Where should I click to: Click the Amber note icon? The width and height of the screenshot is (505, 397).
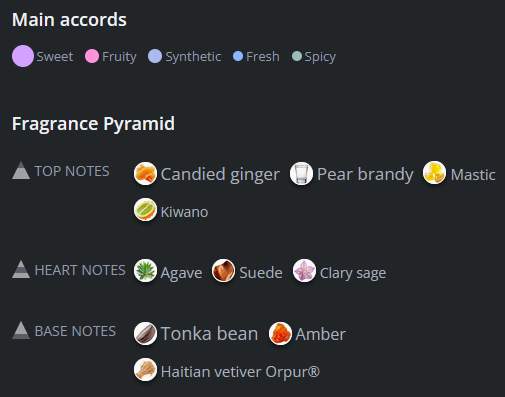[x=280, y=333]
